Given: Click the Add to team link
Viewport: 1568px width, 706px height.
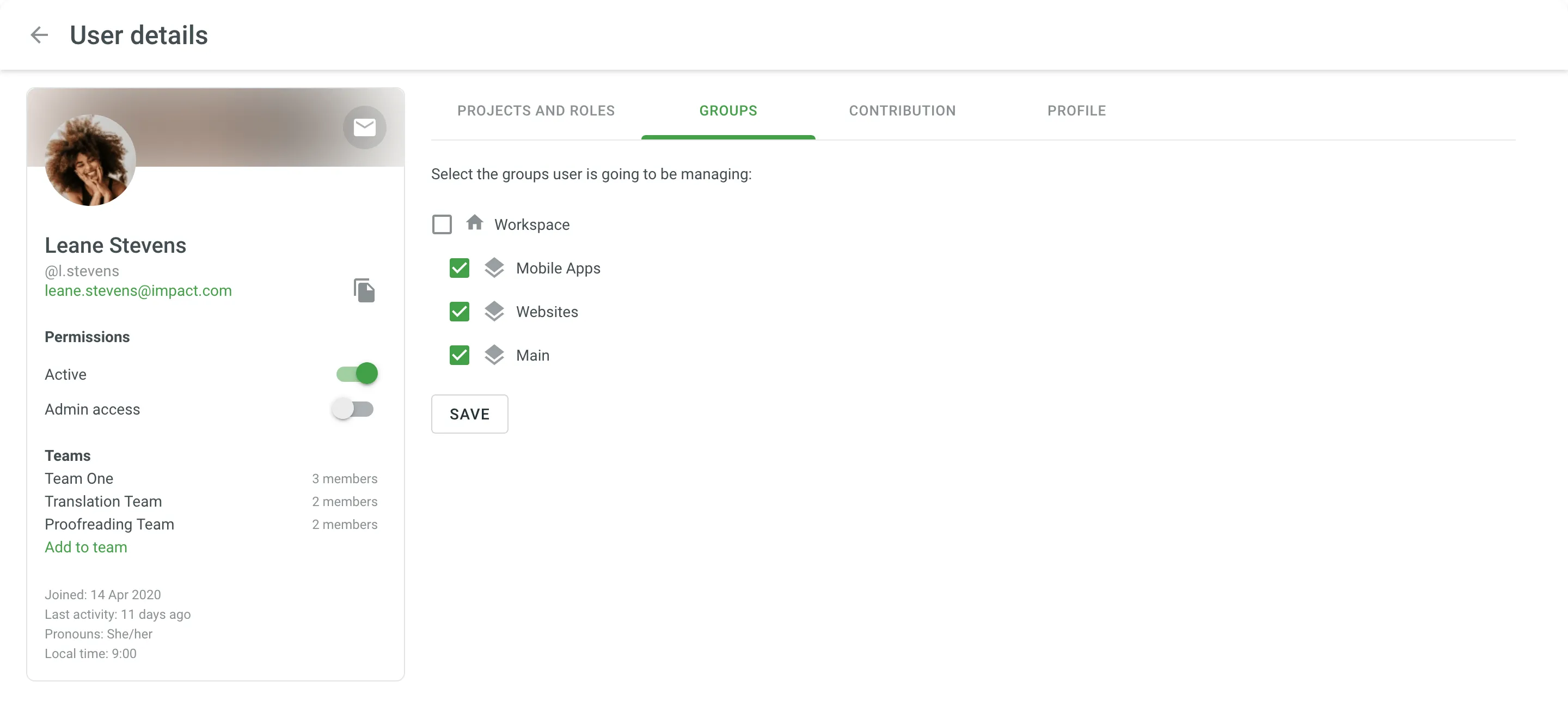Looking at the screenshot, I should pos(86,547).
